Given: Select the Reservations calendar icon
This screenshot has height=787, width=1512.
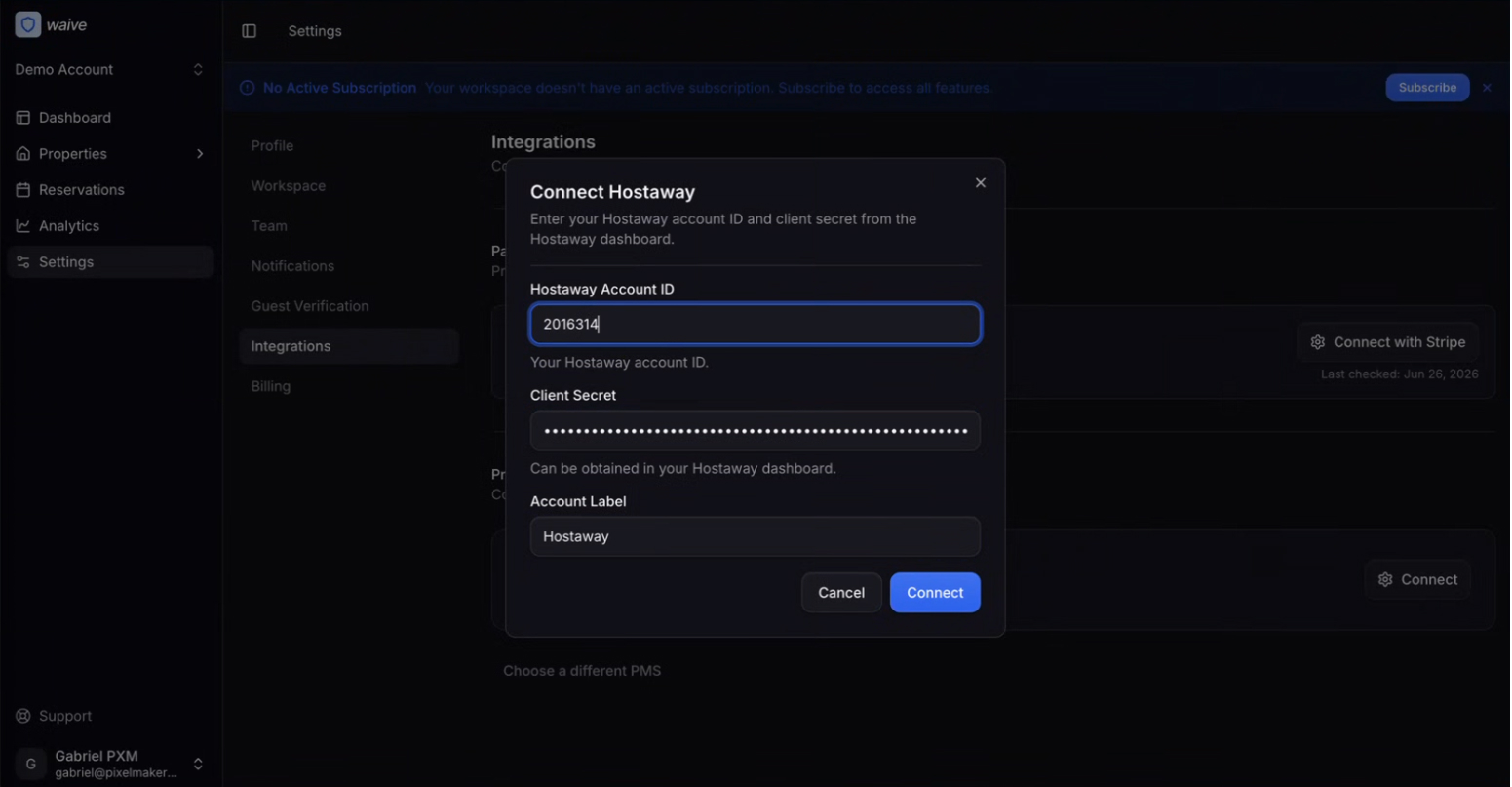Looking at the screenshot, I should click(x=23, y=189).
